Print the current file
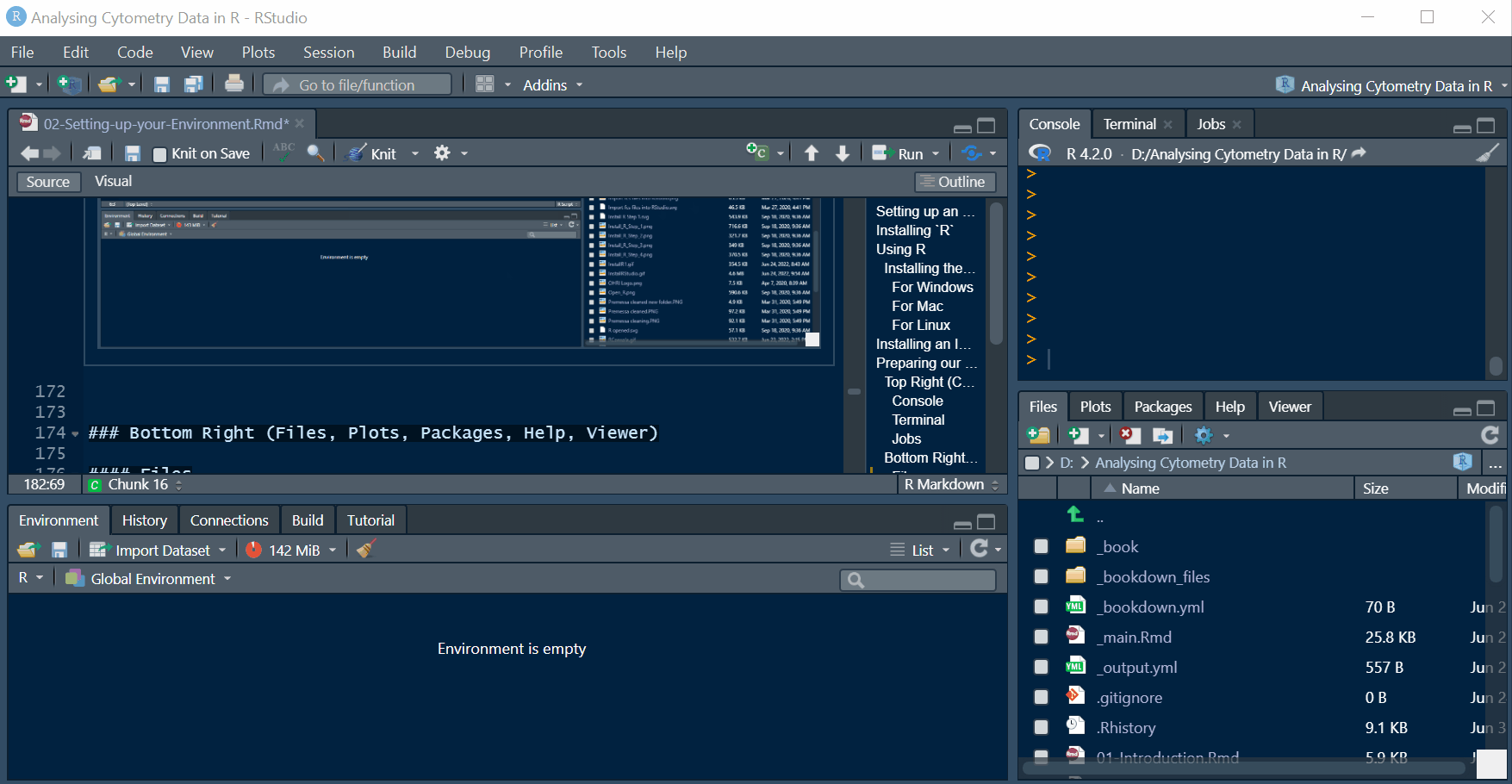The height and width of the screenshot is (784, 1512). tap(233, 84)
